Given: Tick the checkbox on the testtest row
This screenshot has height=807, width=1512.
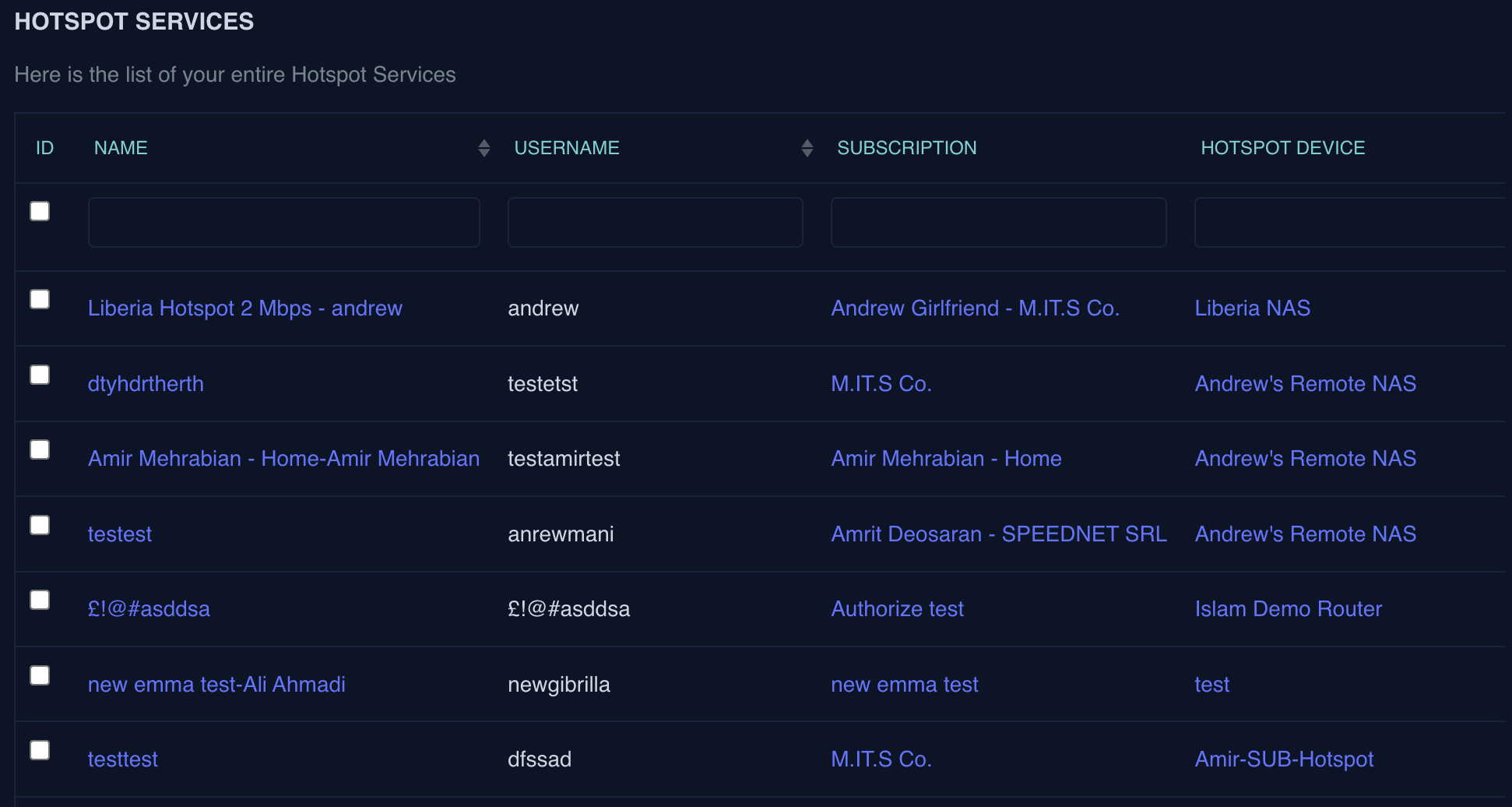Looking at the screenshot, I should [40, 750].
